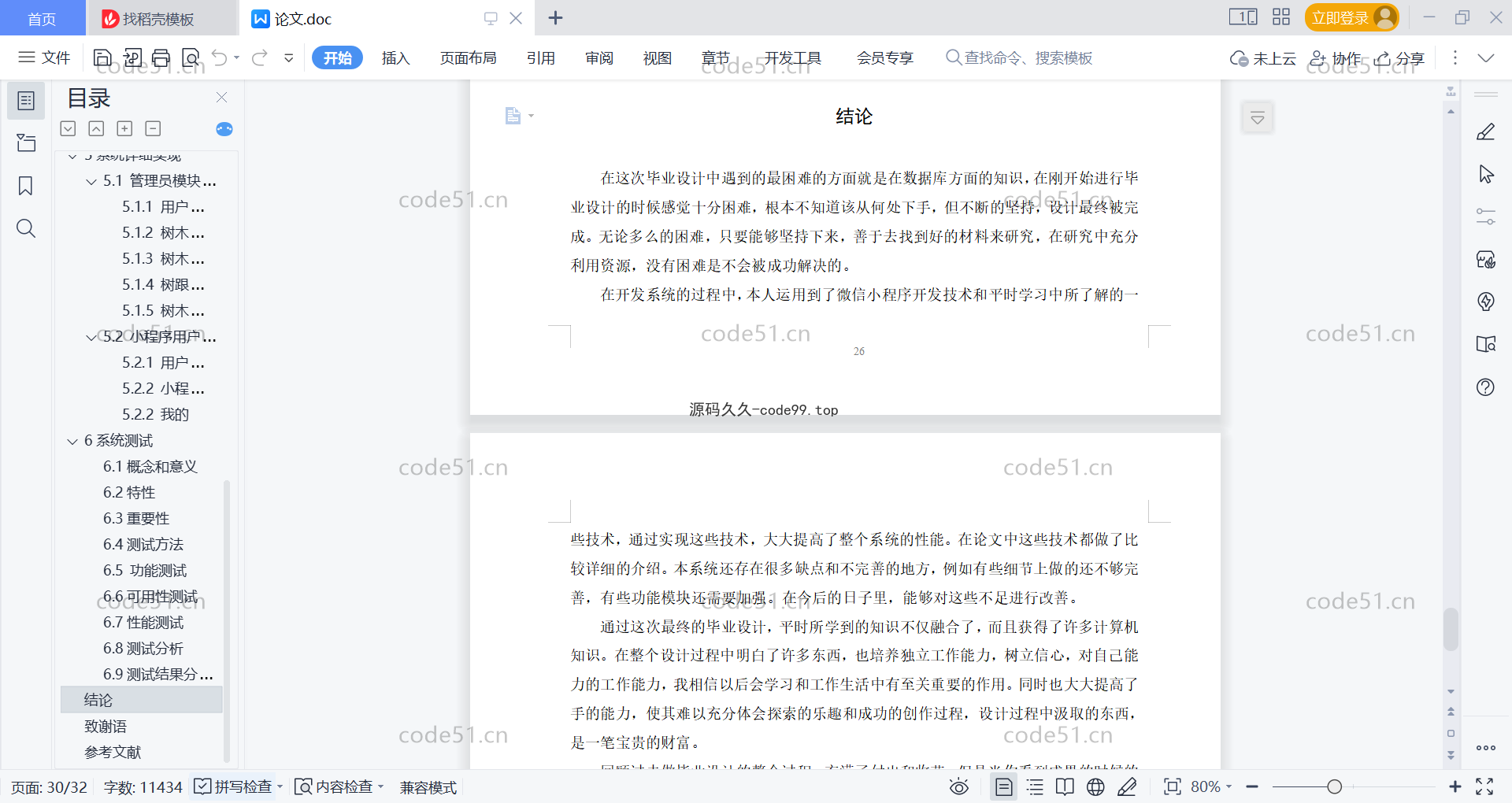Click the zoom in plus button
The image size is (1512, 803).
tap(1455, 786)
